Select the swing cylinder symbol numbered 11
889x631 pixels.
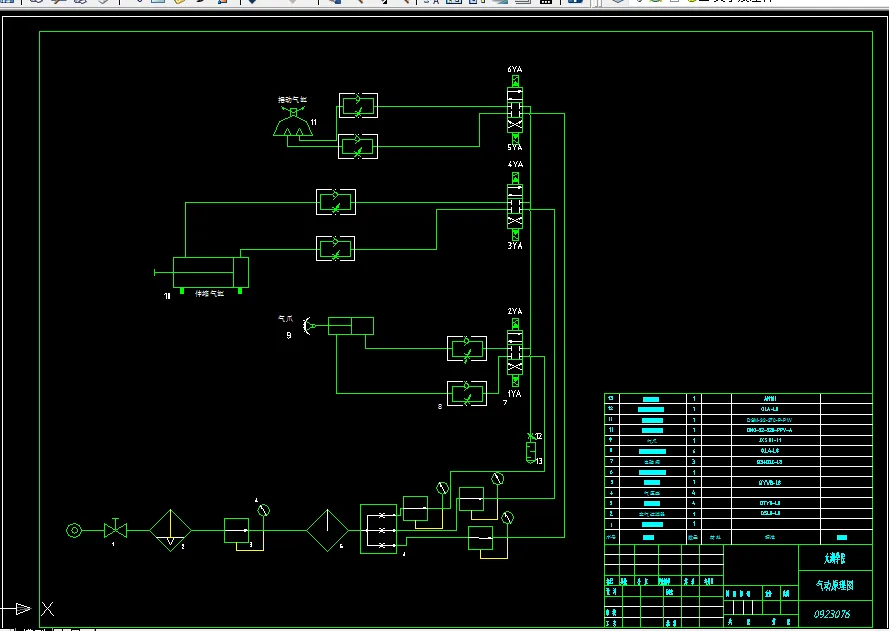293,123
